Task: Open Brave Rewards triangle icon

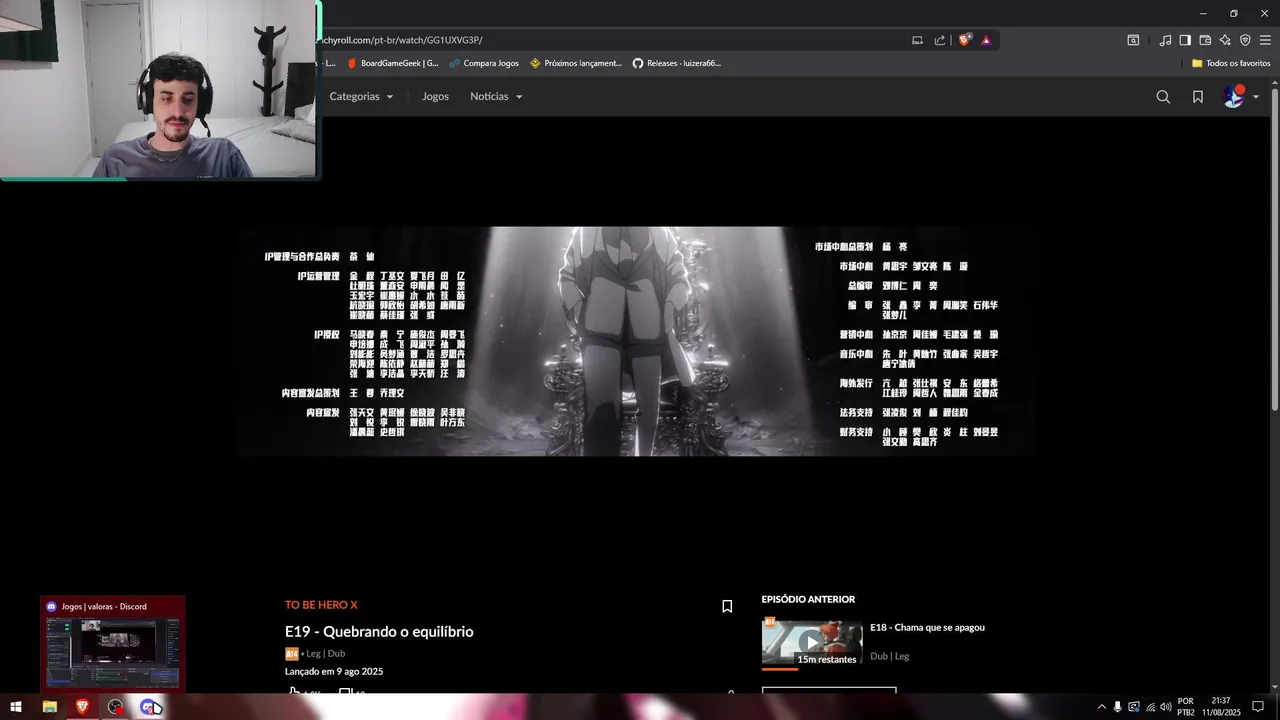Action: coord(986,40)
